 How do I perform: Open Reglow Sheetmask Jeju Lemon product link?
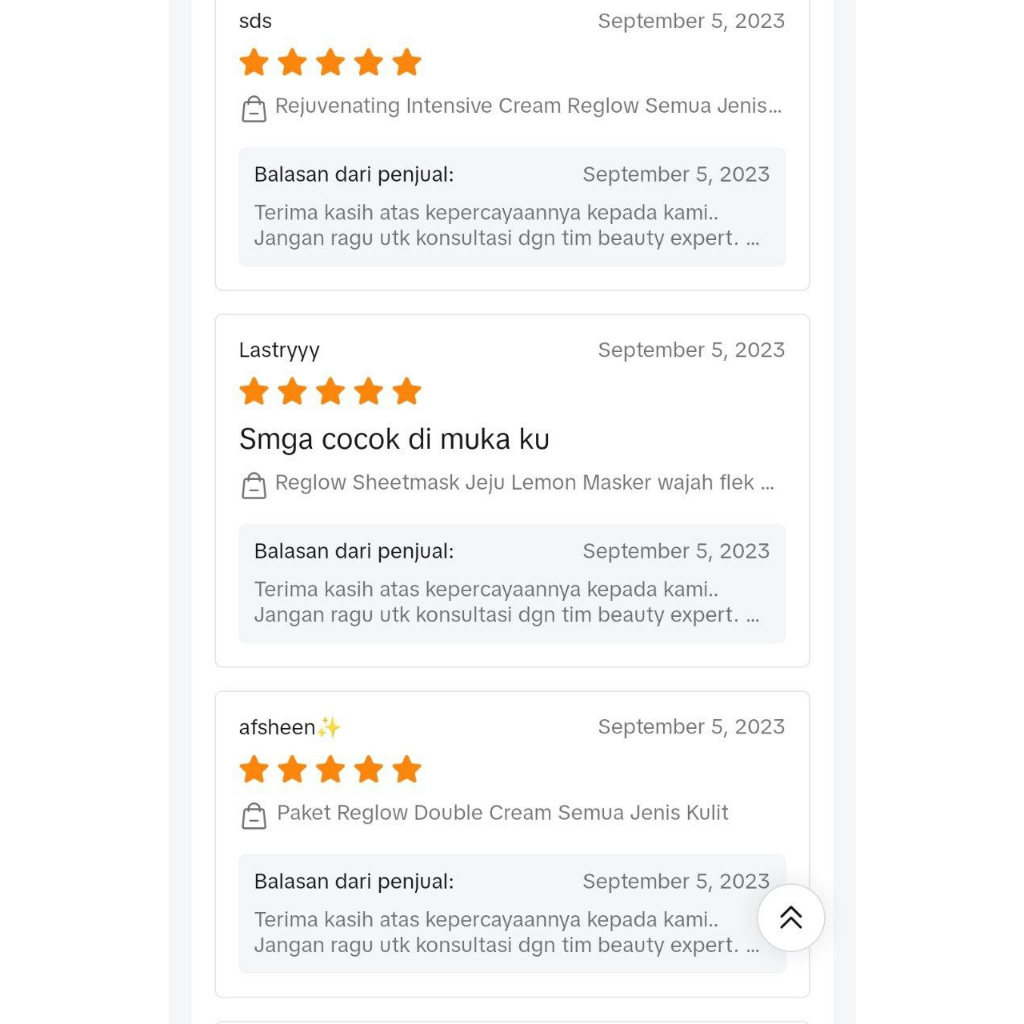pos(524,484)
